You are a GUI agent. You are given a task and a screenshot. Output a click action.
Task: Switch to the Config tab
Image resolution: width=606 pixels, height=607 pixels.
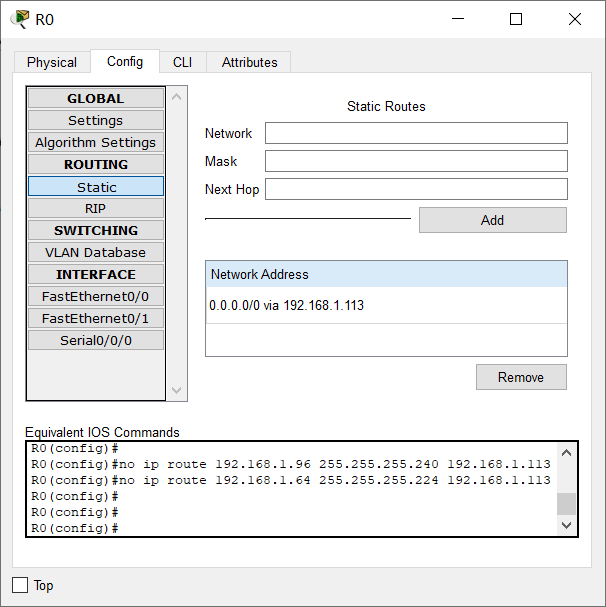coord(125,61)
